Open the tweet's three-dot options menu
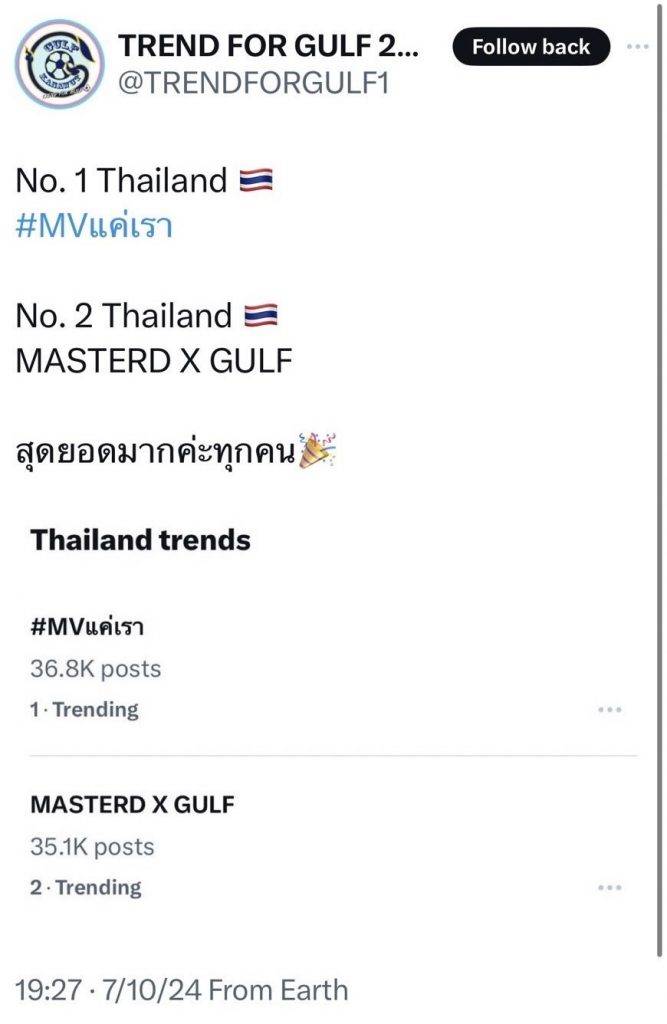Image resolution: width=667 pixels, height=1024 pixels. click(x=638, y=46)
